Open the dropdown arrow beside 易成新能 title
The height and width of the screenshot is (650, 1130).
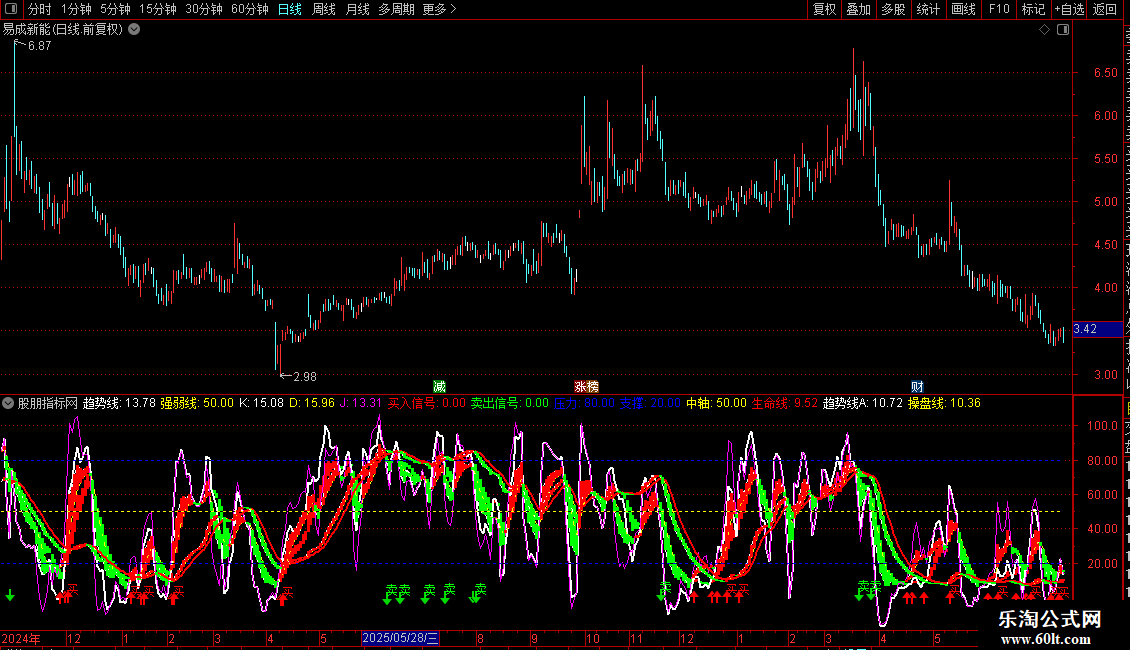coord(134,30)
